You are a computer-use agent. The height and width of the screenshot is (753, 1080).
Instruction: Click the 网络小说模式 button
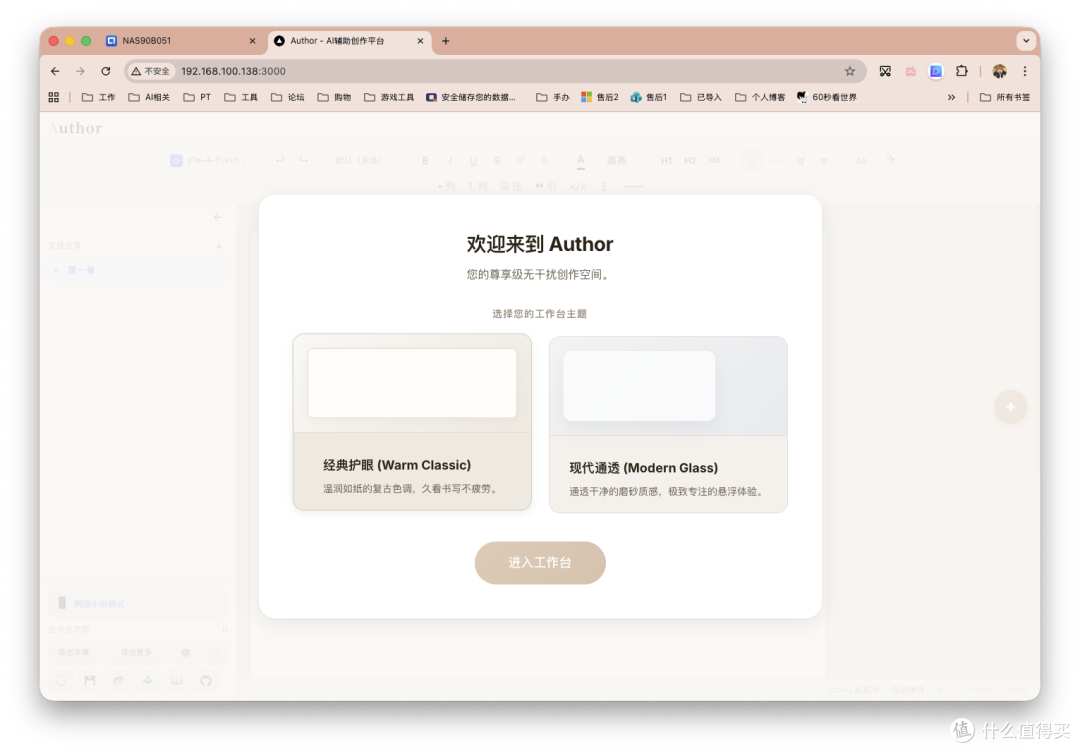click(138, 604)
